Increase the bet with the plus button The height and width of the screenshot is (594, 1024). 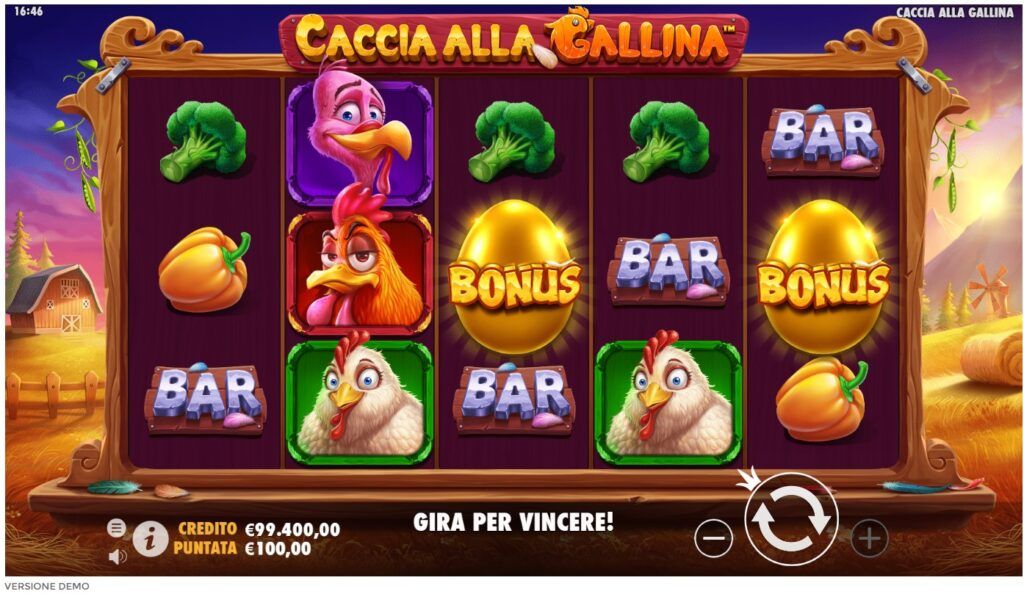[869, 538]
